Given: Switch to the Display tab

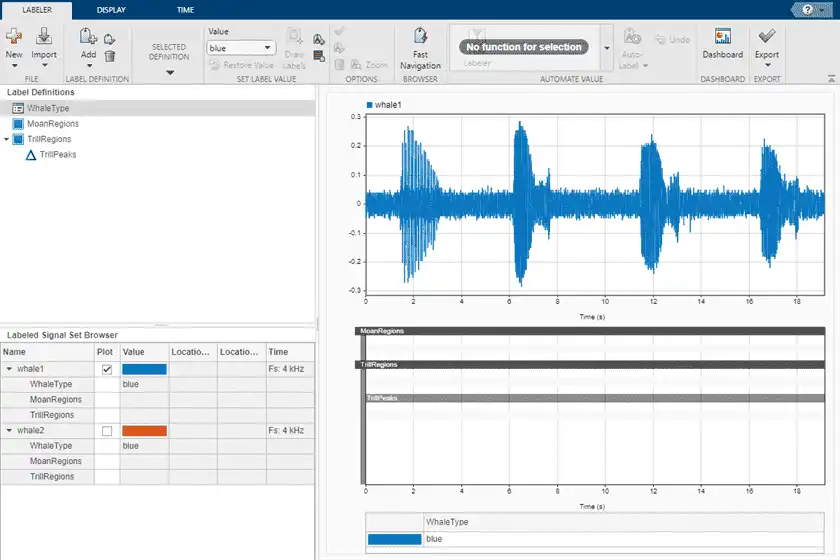Looking at the screenshot, I should [111, 9].
